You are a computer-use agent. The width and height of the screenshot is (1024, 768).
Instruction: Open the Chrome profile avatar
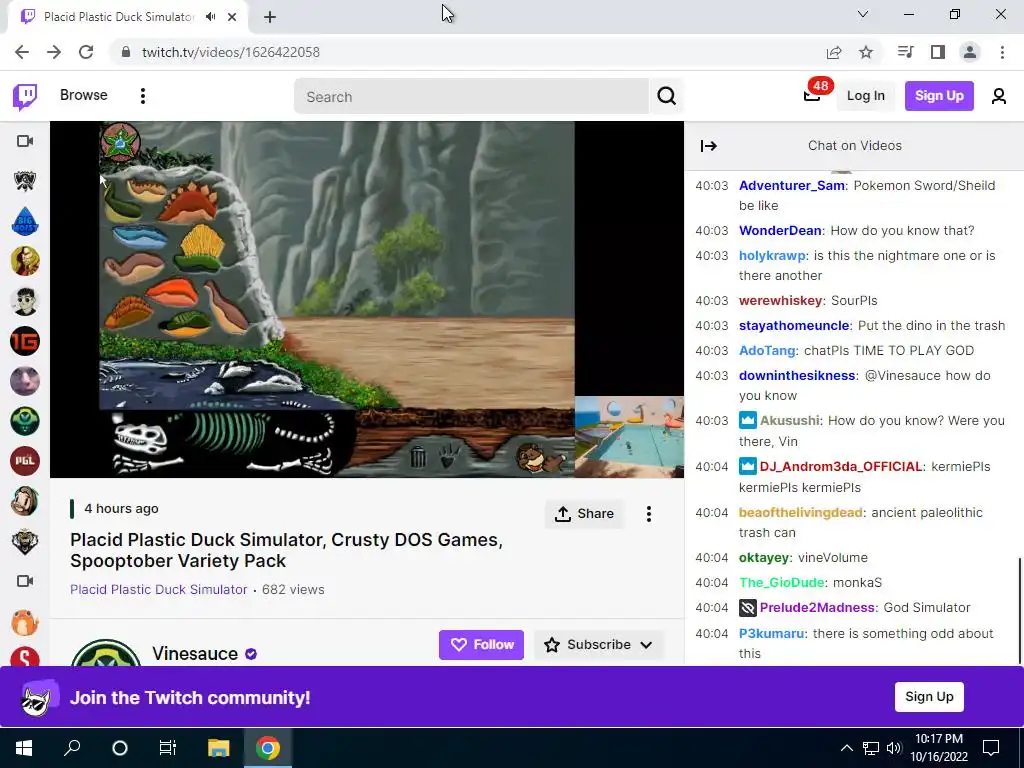tap(970, 52)
